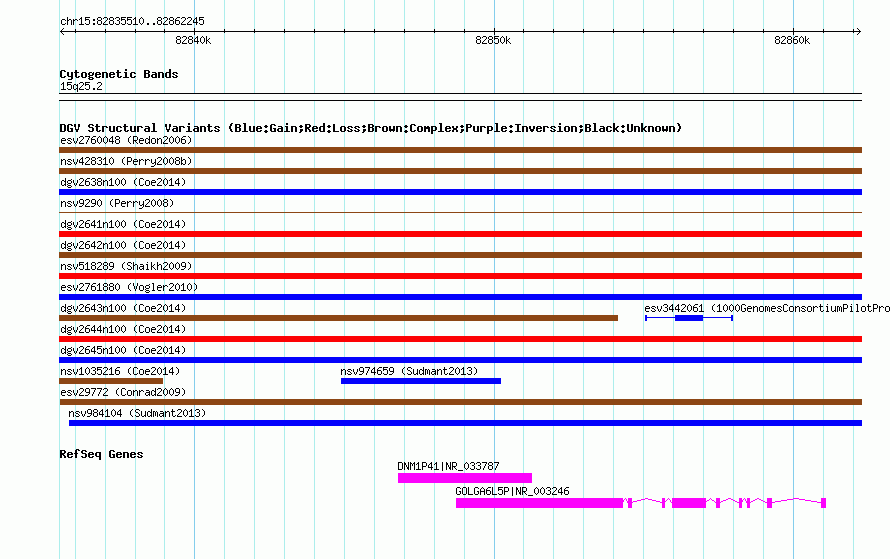Click the brown bar under dgv2642n100
The height and width of the screenshot is (559, 890).
click(460, 255)
